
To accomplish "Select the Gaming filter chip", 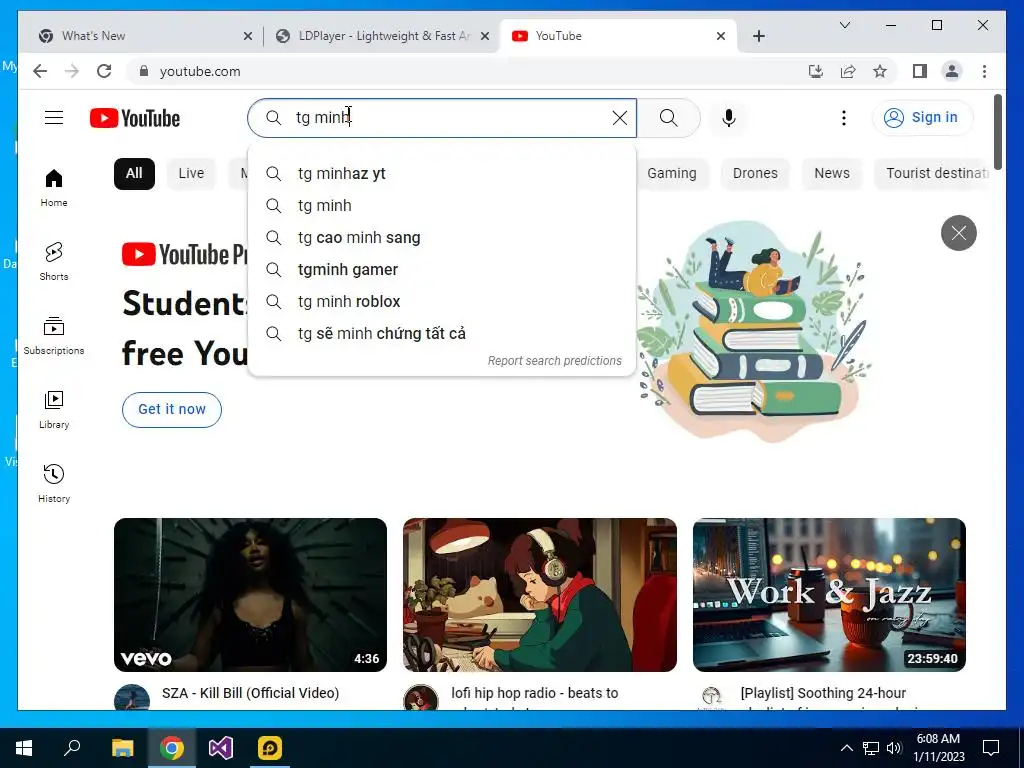I will (x=671, y=174).
